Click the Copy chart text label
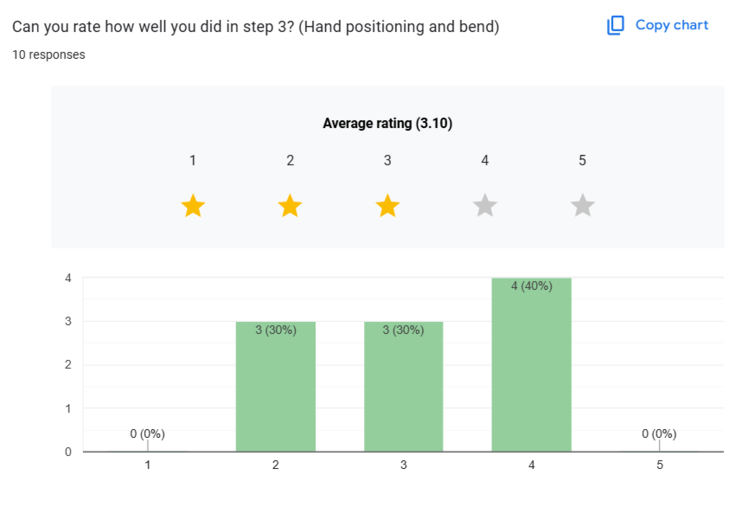 (x=672, y=25)
